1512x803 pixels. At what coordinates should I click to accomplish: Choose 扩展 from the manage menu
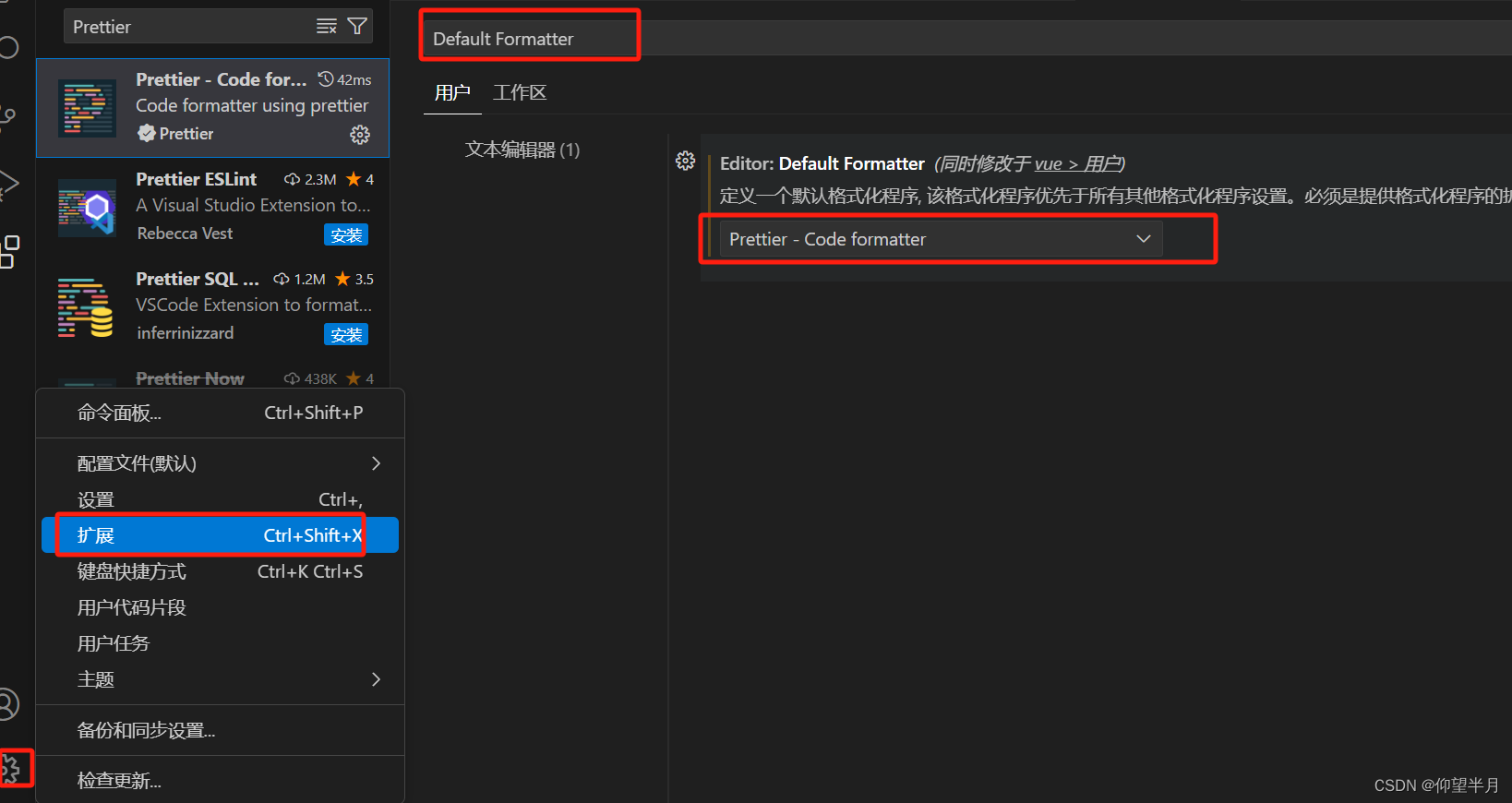click(x=220, y=535)
